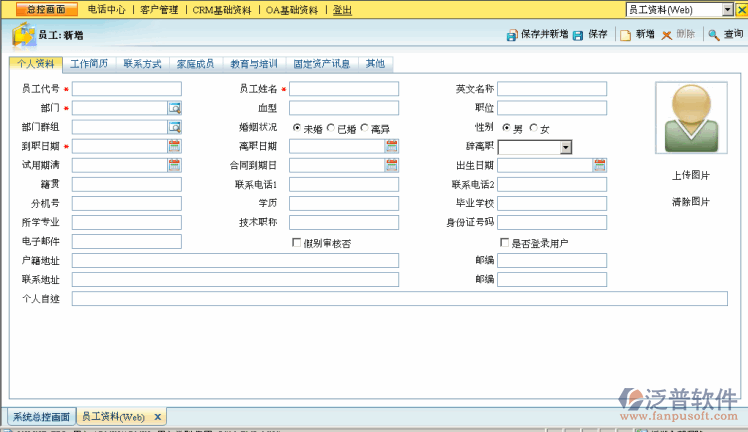Click the graduation school (毕业学校) input field
The image size is (748, 432).
pos(552,203)
